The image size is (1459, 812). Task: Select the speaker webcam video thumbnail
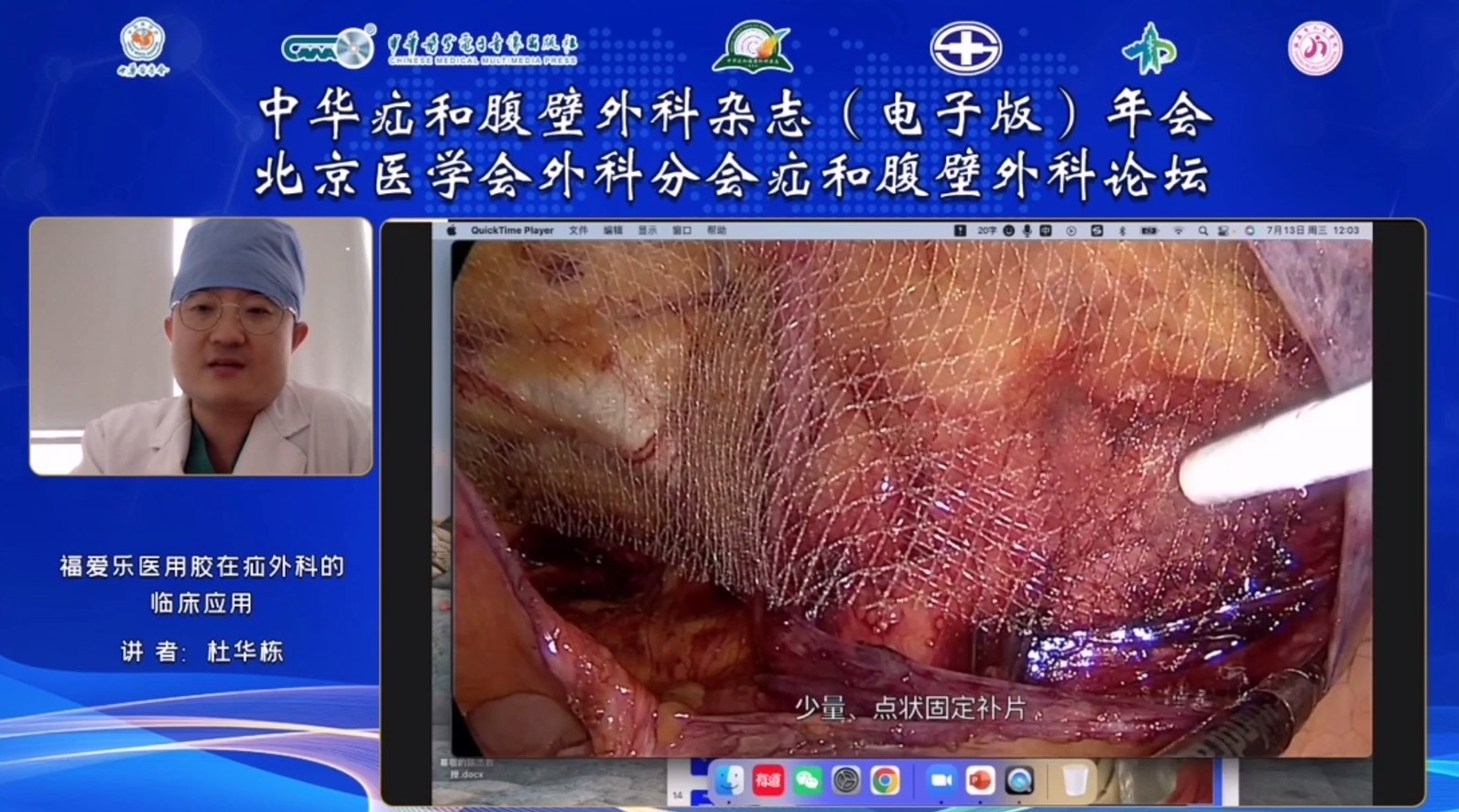pyautogui.click(x=201, y=346)
